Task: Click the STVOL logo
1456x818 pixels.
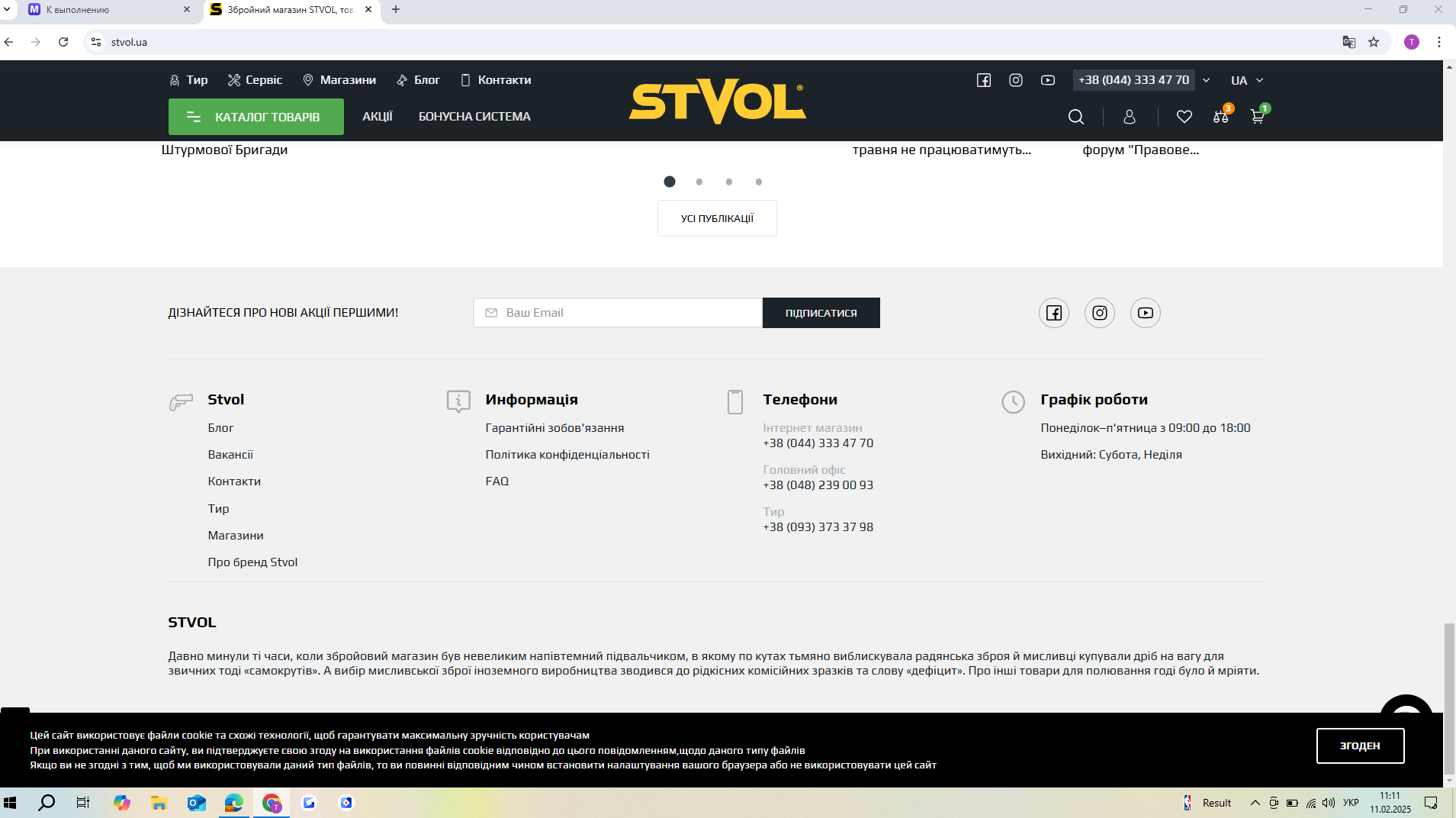Action: 717,101
